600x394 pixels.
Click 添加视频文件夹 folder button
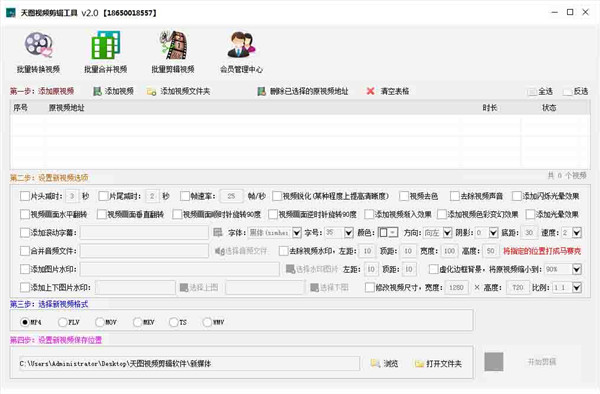178,91
